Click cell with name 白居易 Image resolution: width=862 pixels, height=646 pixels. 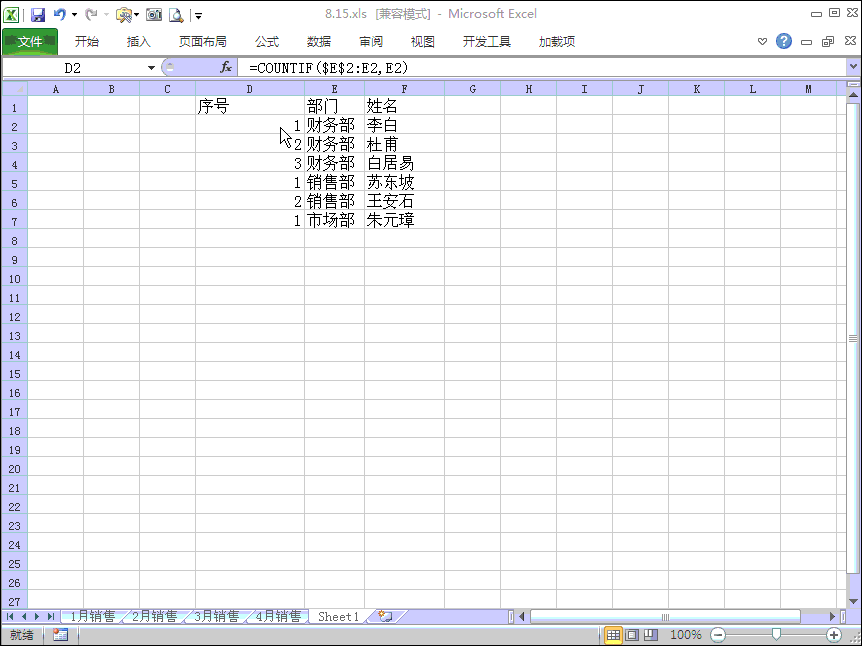(404, 163)
